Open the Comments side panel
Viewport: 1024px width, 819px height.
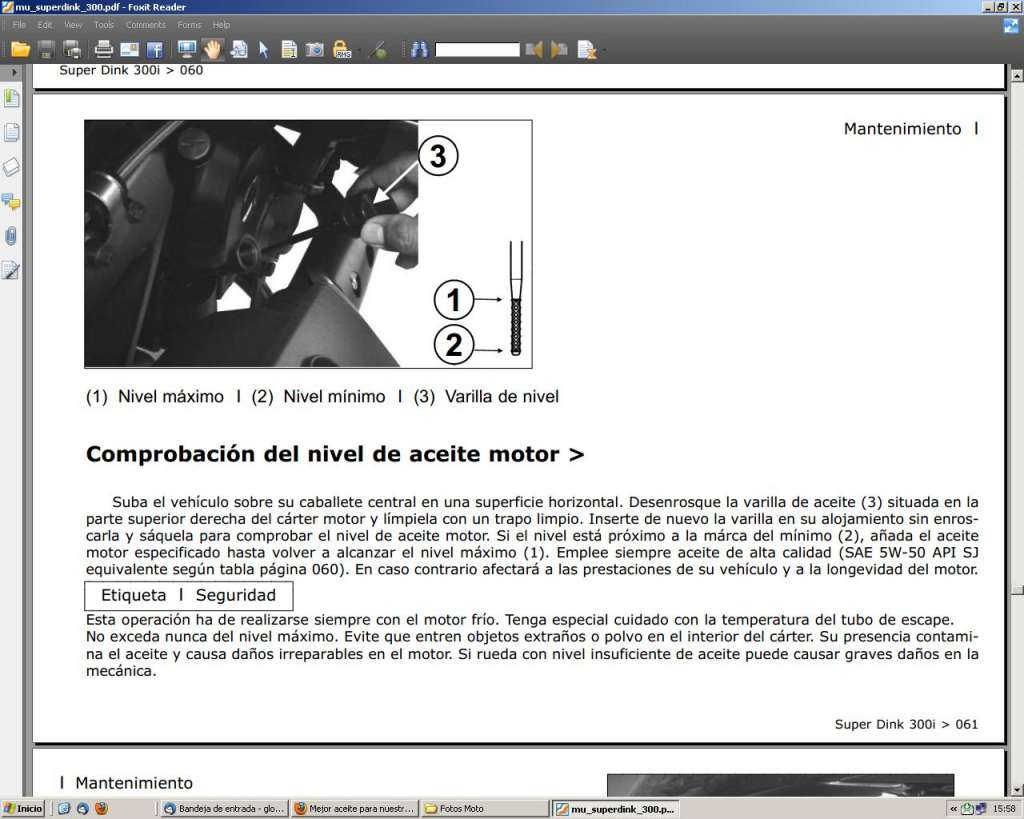point(11,201)
